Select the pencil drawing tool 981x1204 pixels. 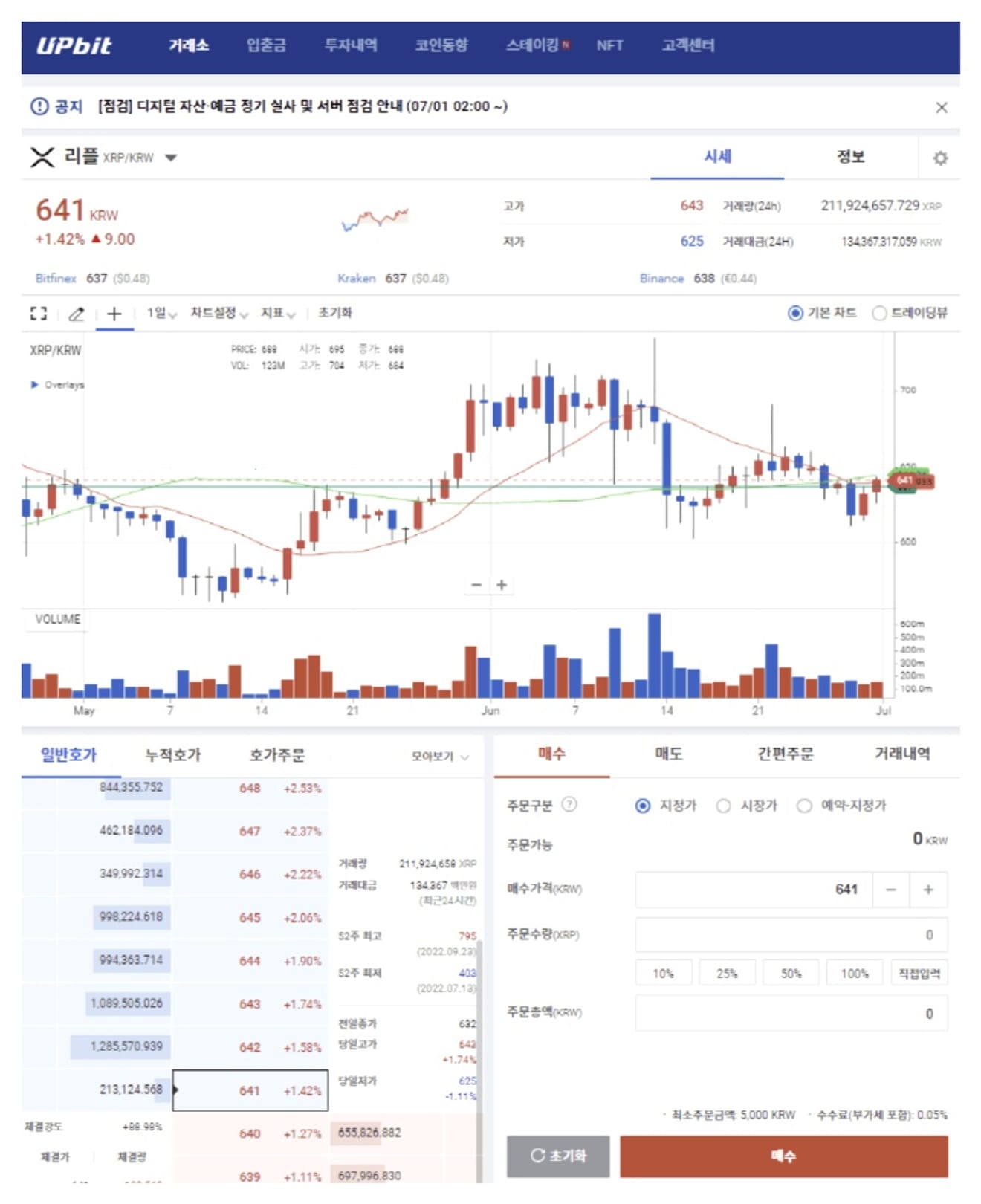(x=77, y=314)
